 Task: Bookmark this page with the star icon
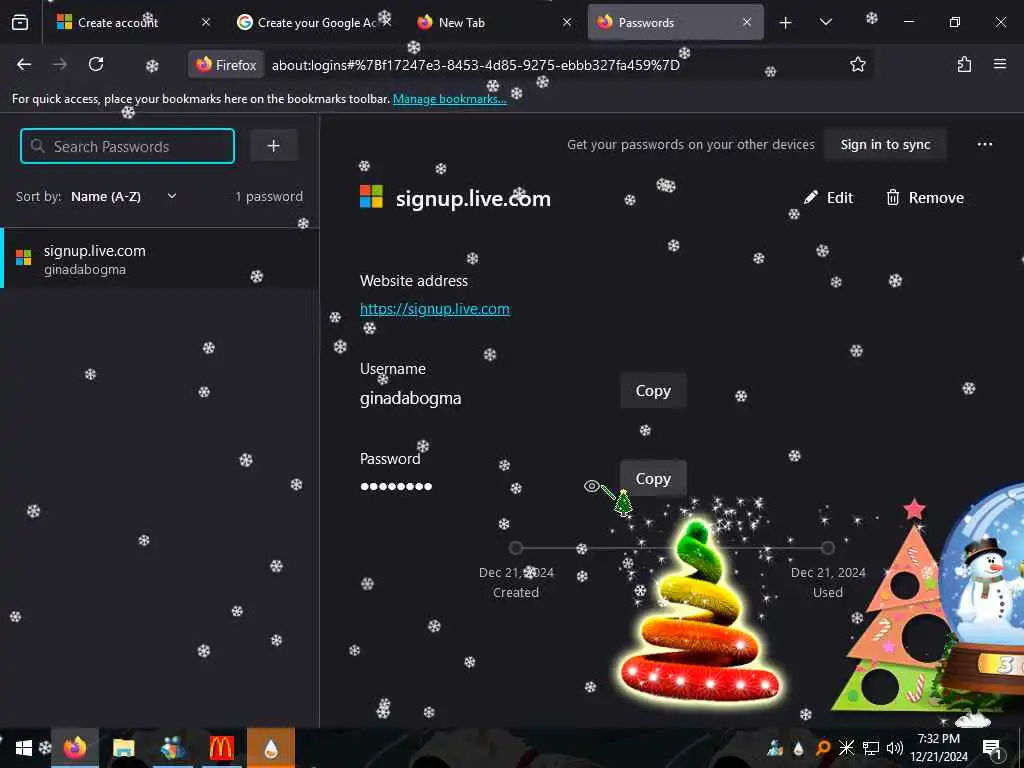coord(857,64)
